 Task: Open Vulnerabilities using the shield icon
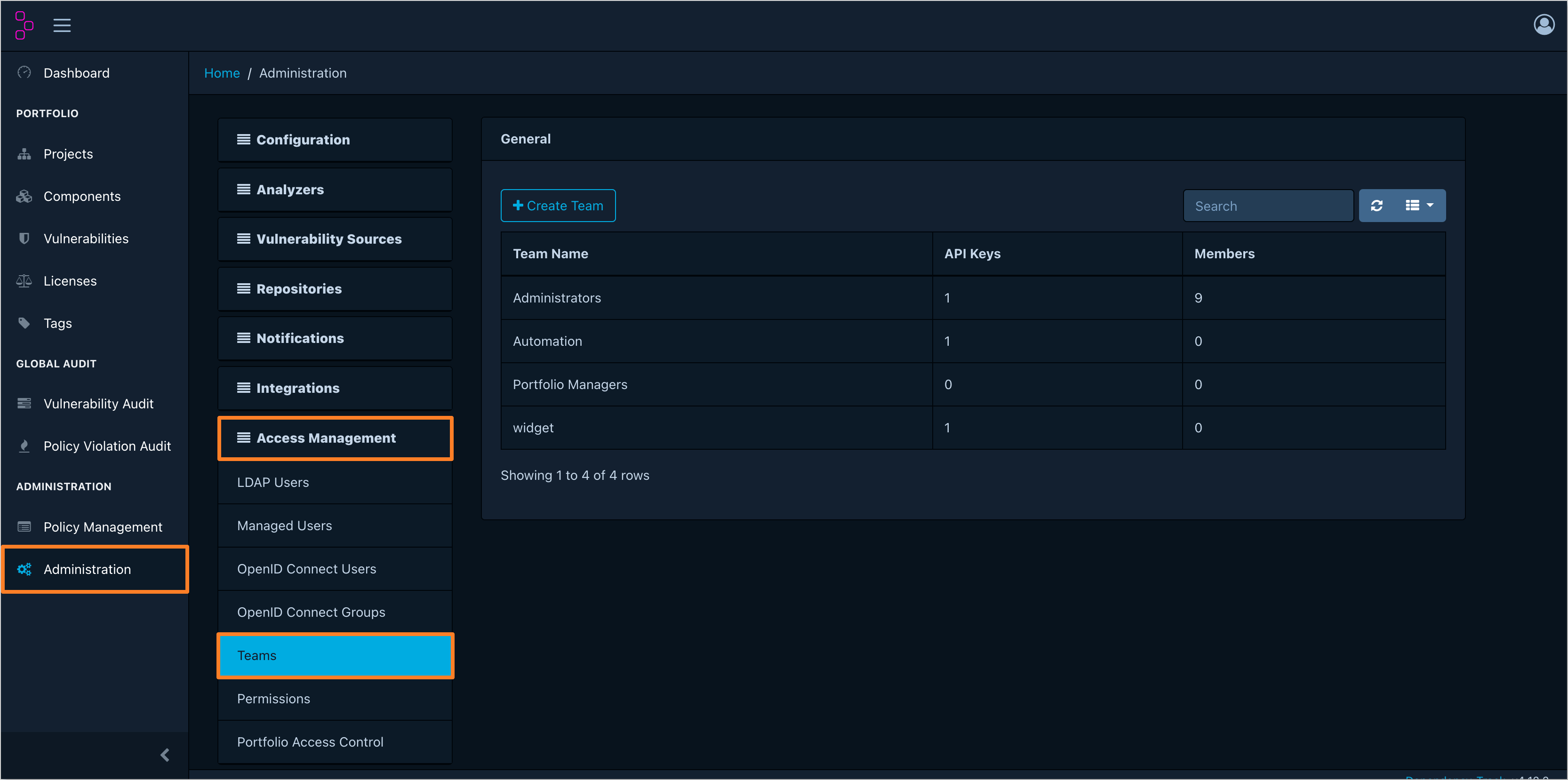pyautogui.click(x=24, y=238)
